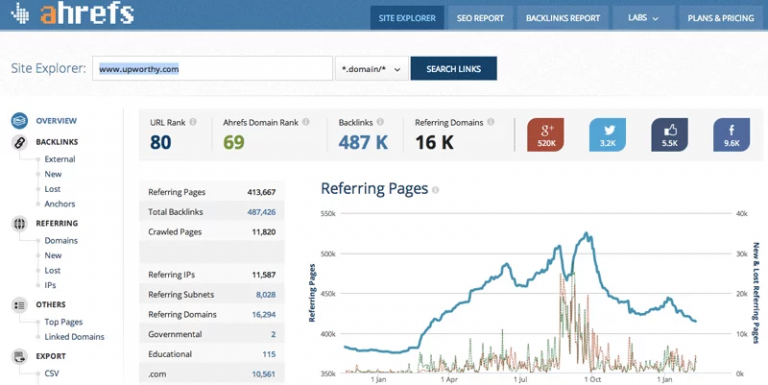Click the 1 Apr label on chart axis
The image size is (768, 385).
[x=449, y=380]
